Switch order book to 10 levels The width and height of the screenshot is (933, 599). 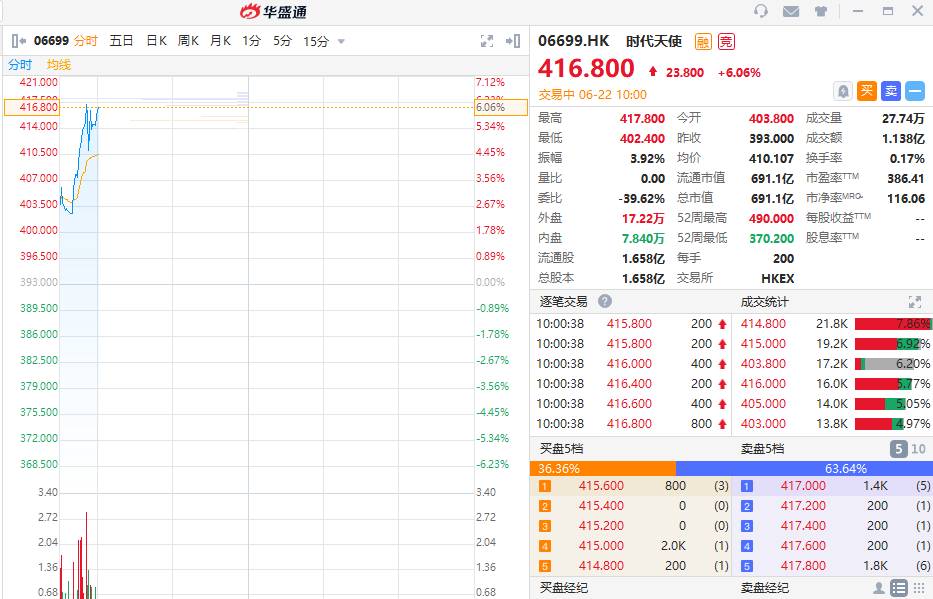918,449
